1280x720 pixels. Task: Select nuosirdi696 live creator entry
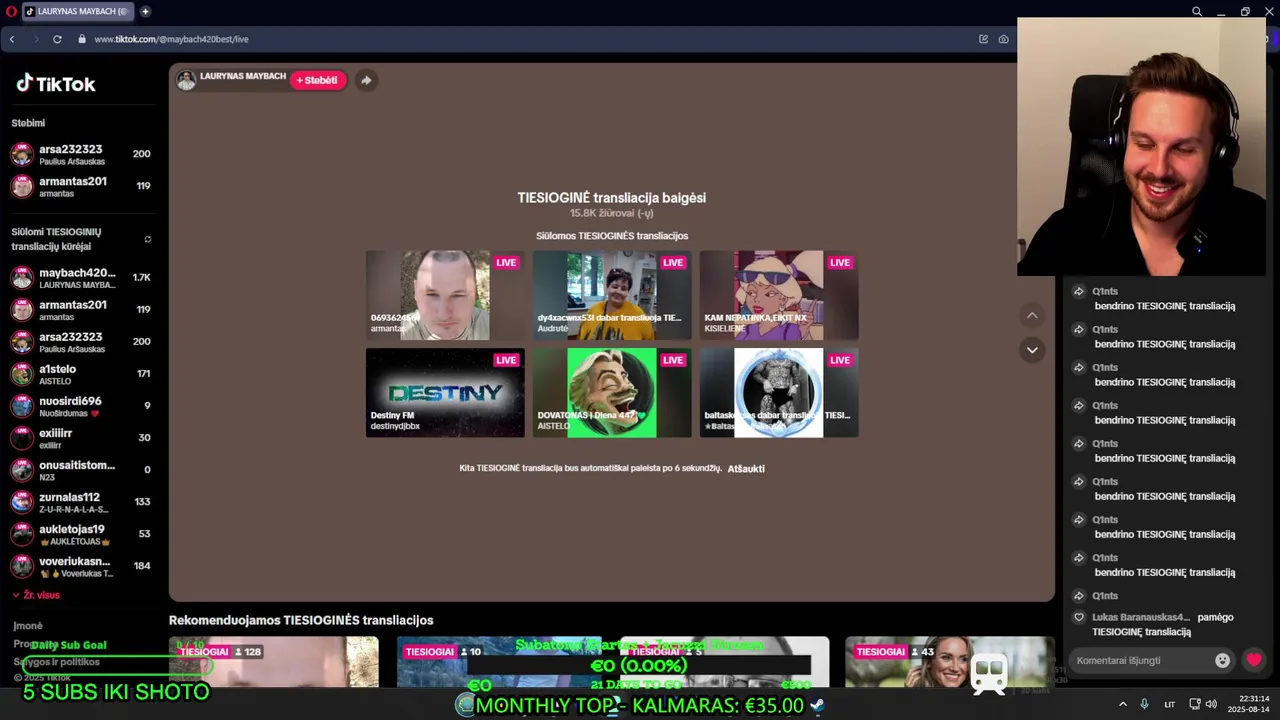[x=80, y=406]
